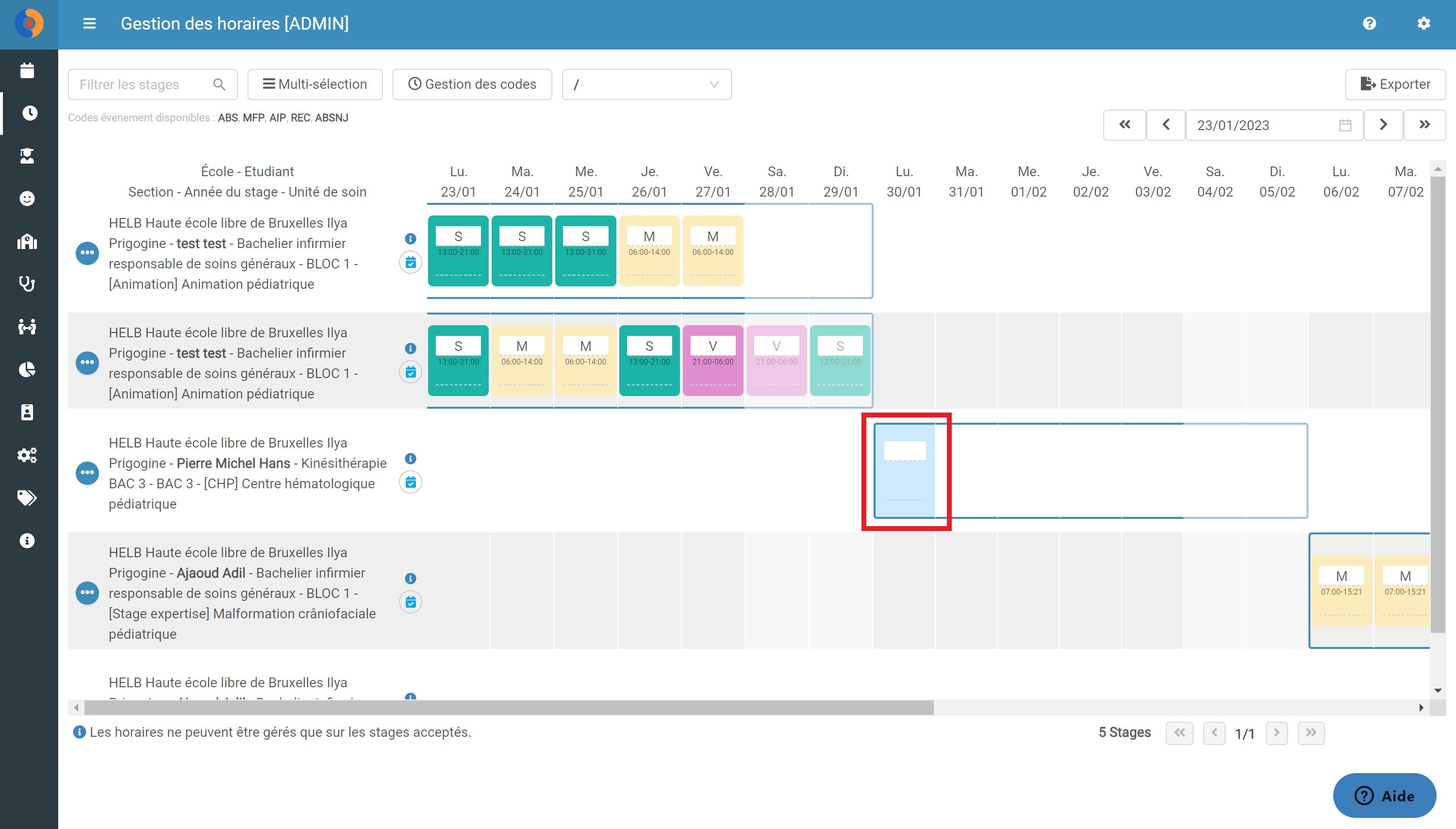Viewport: 1456px width, 829px height.
Task: Jump far forward with double-right date arrow
Action: tap(1424, 125)
